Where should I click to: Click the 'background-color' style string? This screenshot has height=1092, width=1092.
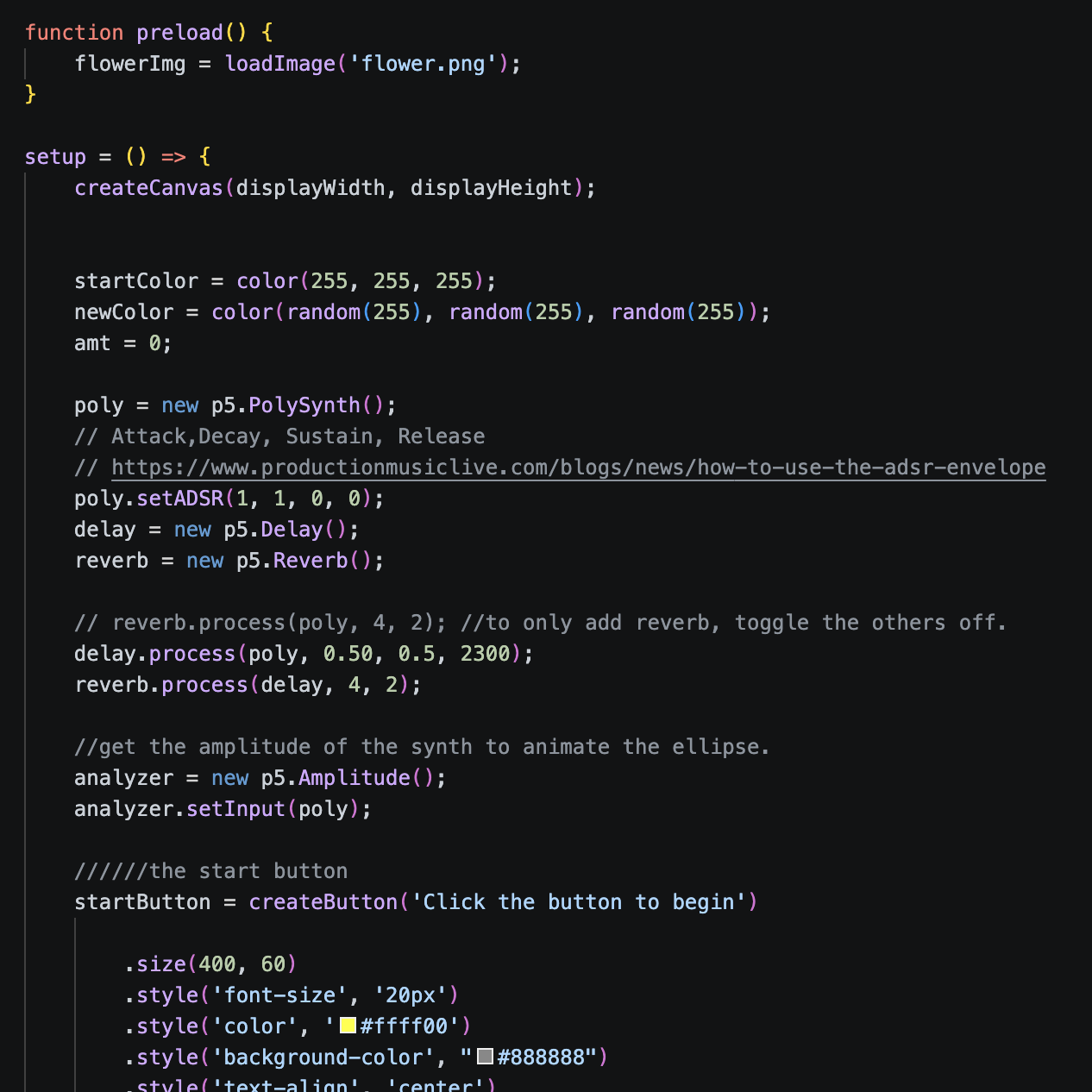[323, 1057]
